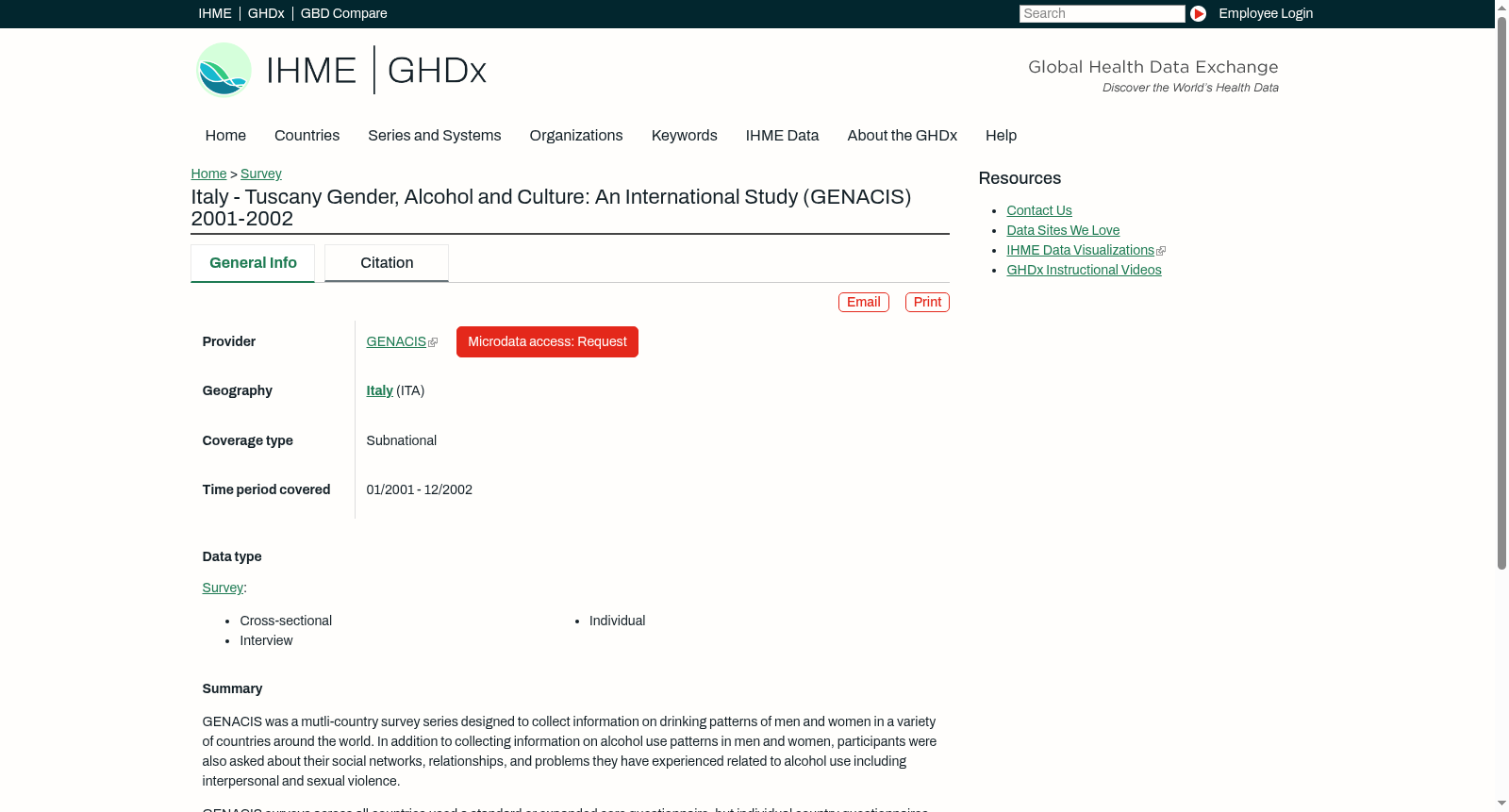Select Keywords in navigation bar
The image size is (1509, 812).
point(685,136)
